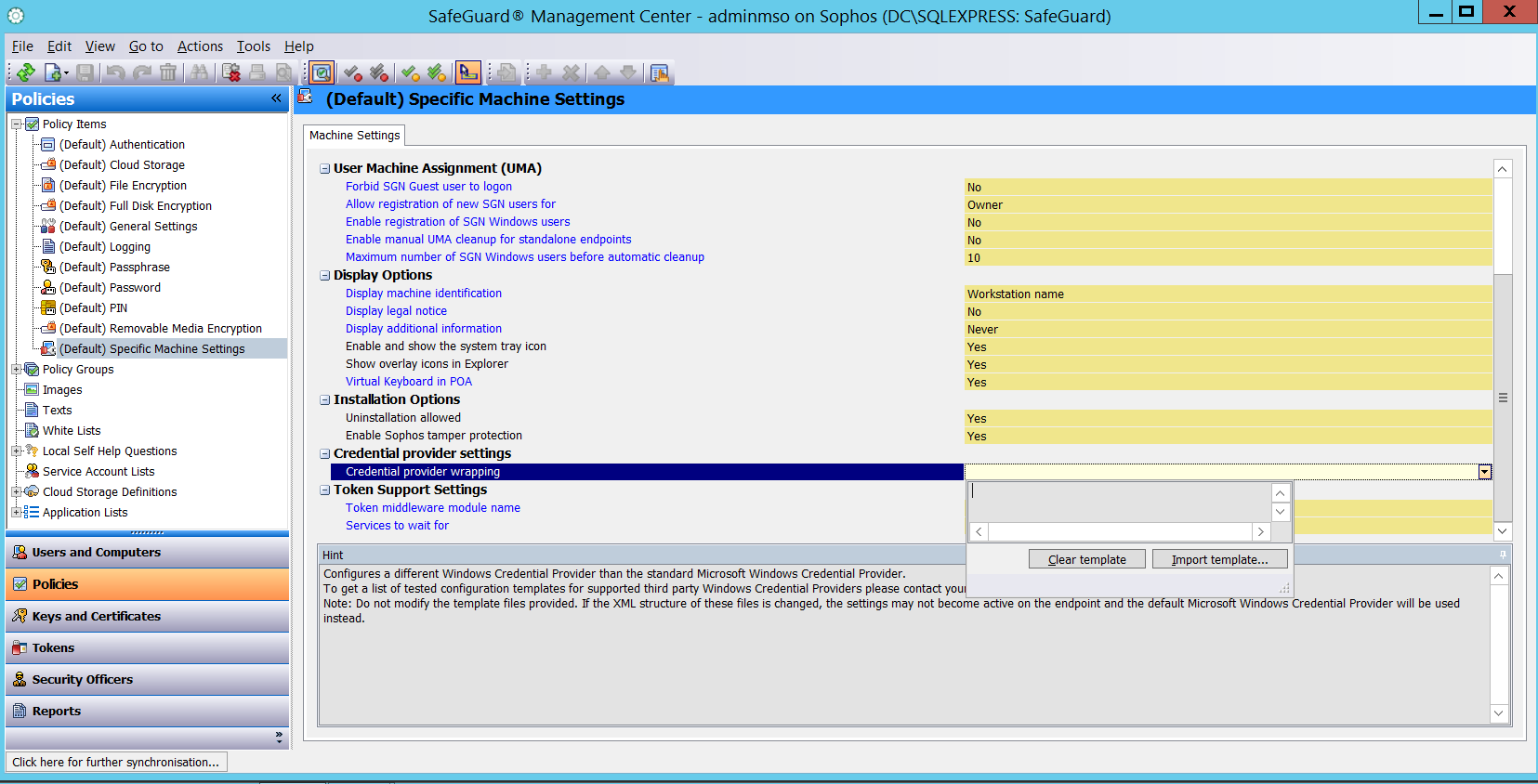Collapse the Display Options section
Screen dimensions: 1538x784
click(325, 276)
